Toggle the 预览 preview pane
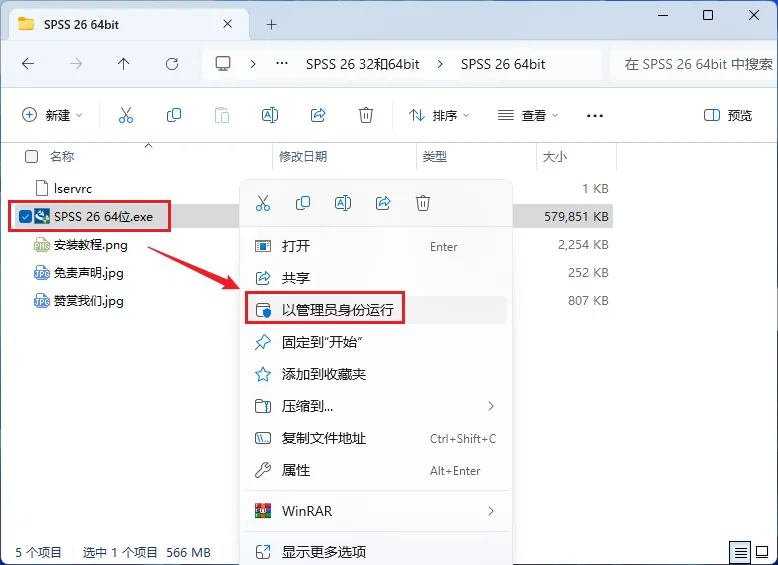 click(728, 116)
